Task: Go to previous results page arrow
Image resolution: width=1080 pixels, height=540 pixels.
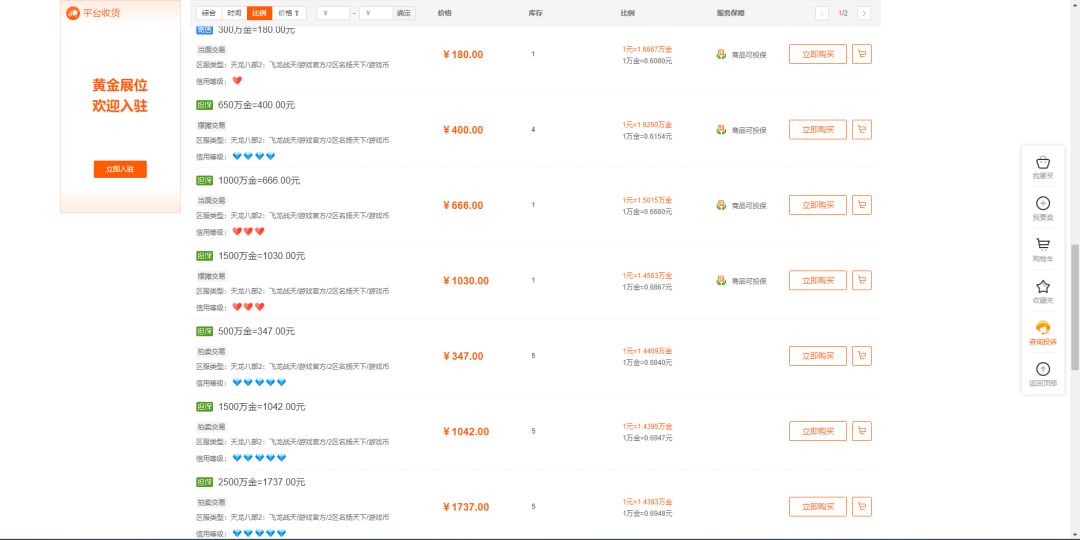Action: [x=822, y=13]
